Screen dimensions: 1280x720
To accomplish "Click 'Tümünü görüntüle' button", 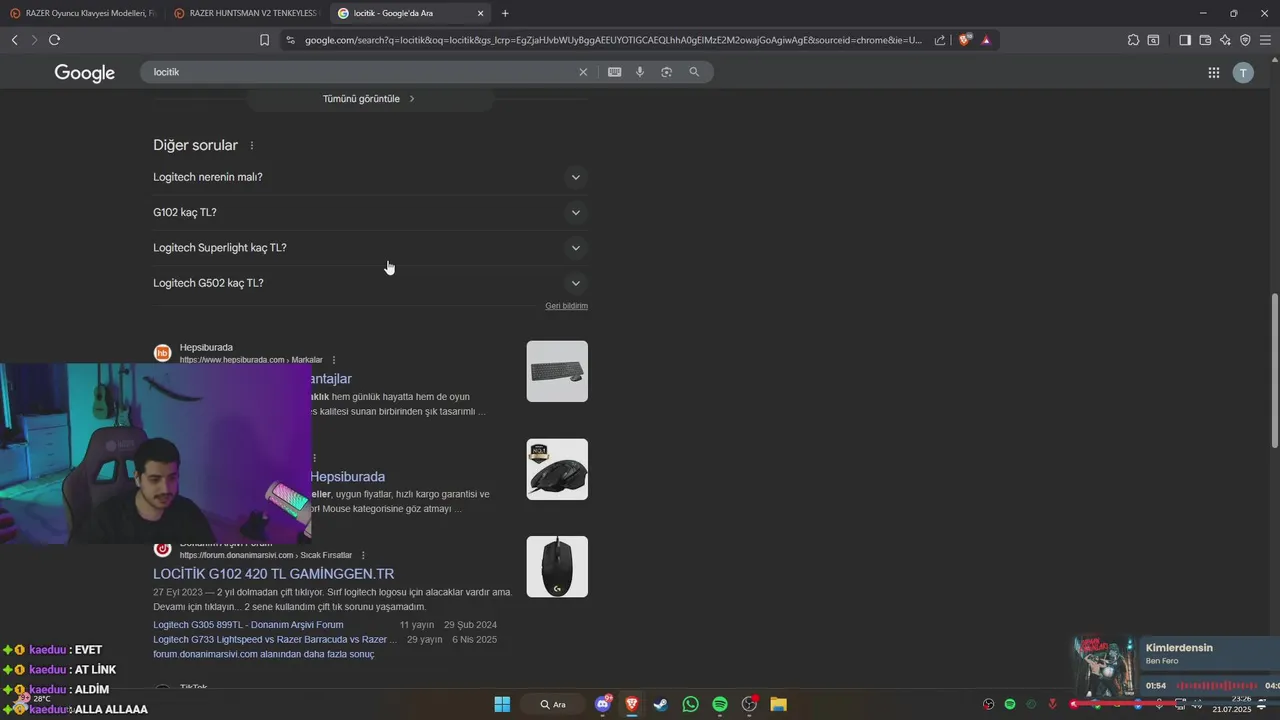I will pyautogui.click(x=370, y=99).
